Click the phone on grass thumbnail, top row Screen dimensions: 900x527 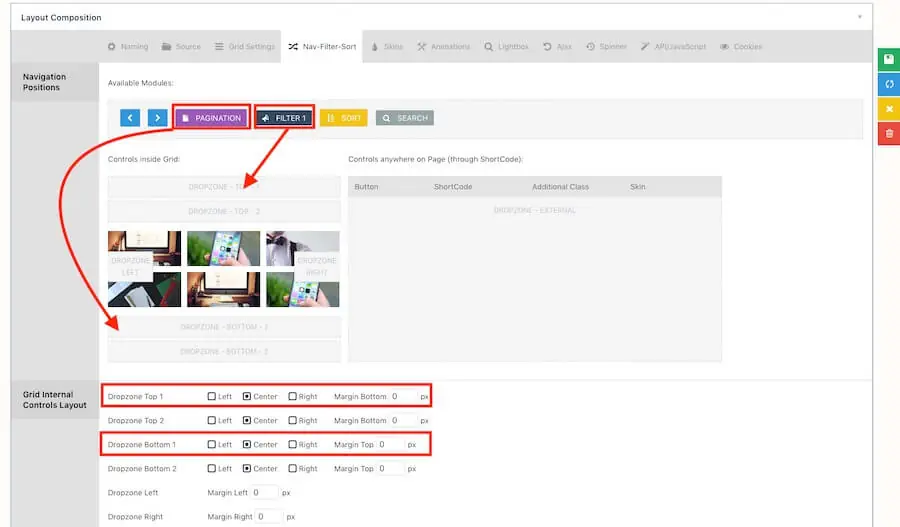pyautogui.click(x=223, y=249)
